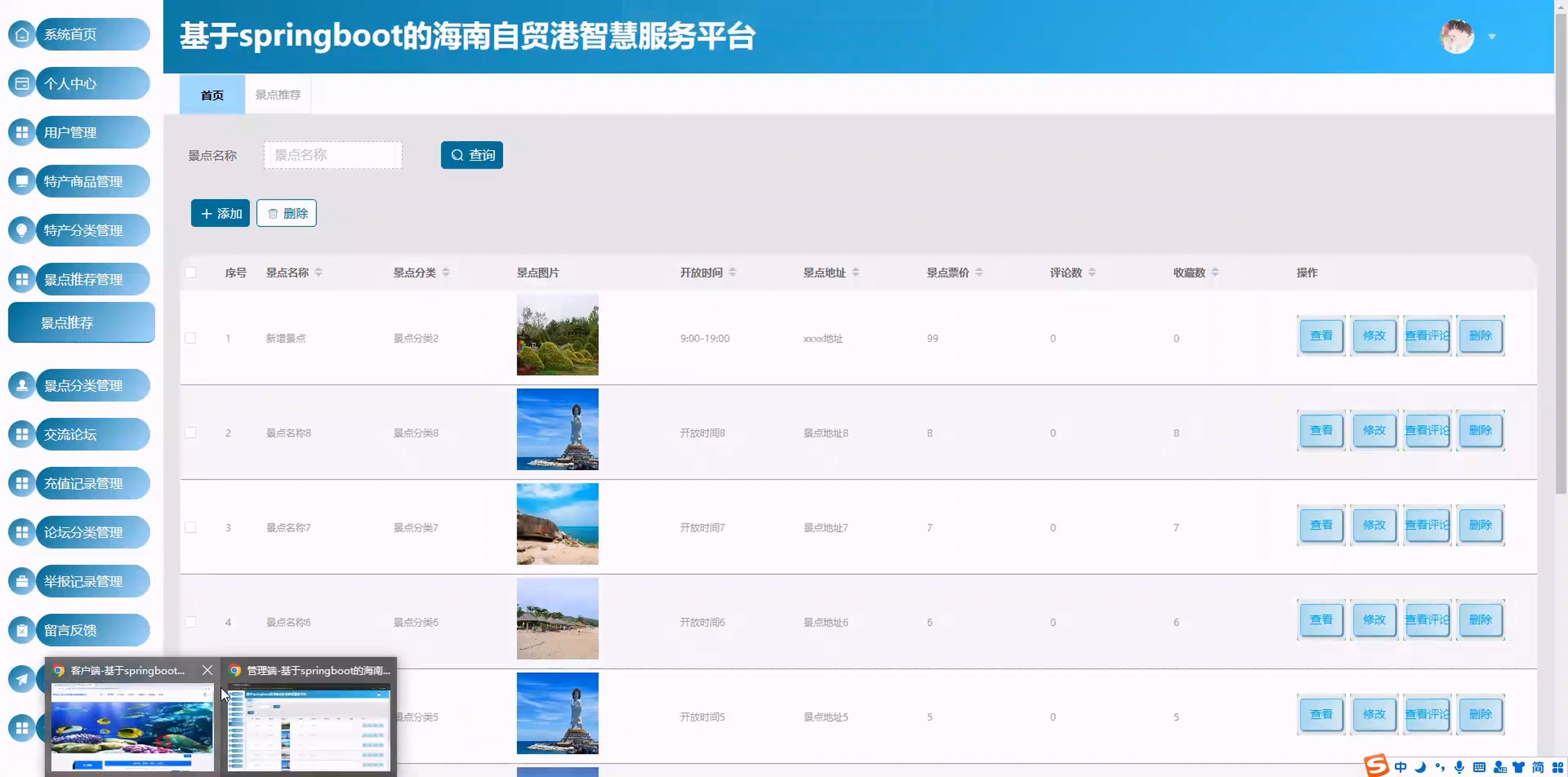Focus the 景点名称 search input field

333,155
